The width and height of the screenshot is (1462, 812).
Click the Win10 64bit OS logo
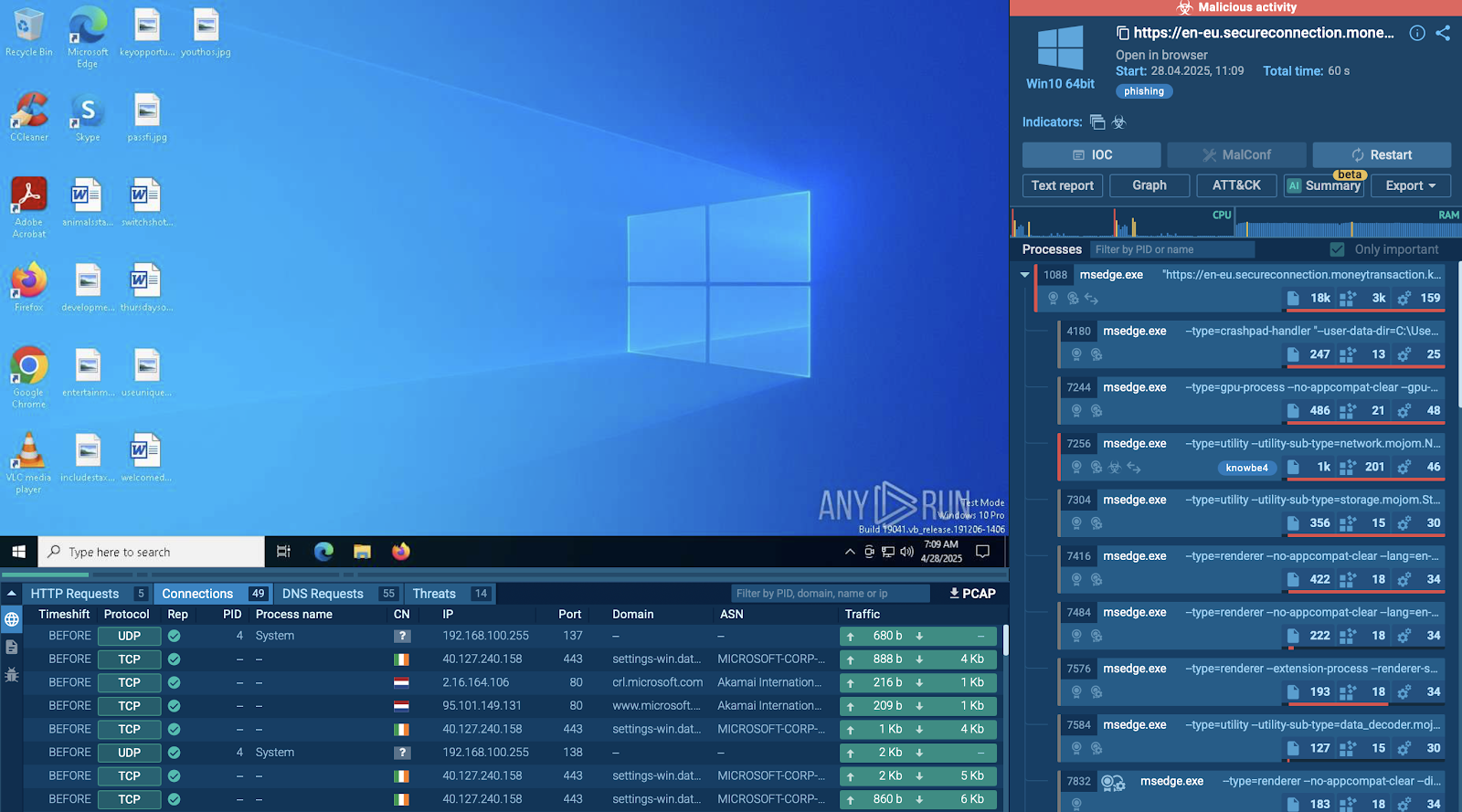pos(1060,48)
